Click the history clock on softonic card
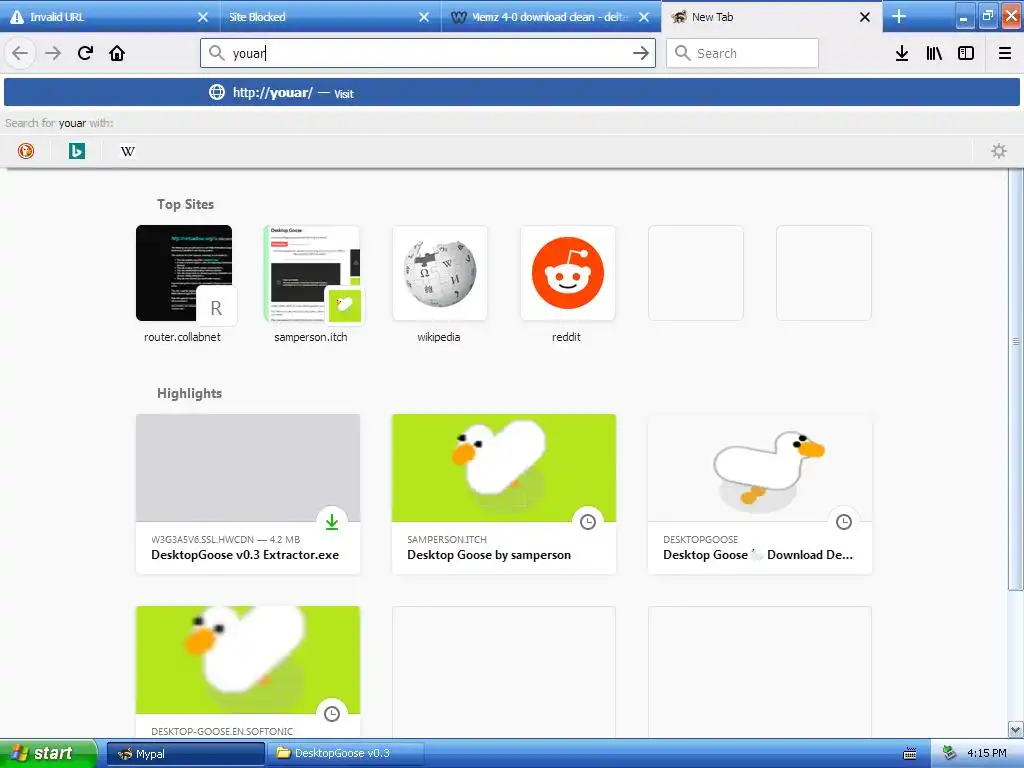This screenshot has height=768, width=1024. click(x=332, y=714)
